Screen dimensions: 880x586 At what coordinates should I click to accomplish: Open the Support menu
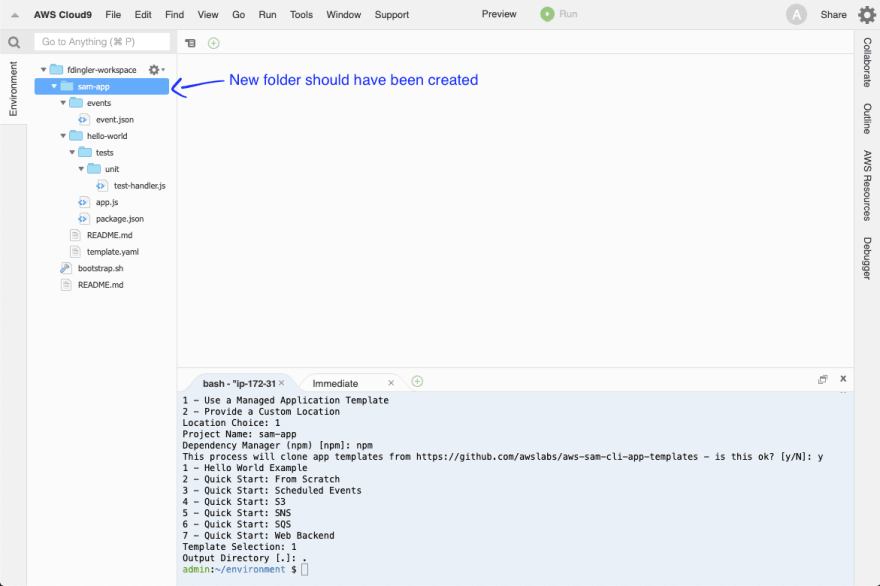(392, 15)
